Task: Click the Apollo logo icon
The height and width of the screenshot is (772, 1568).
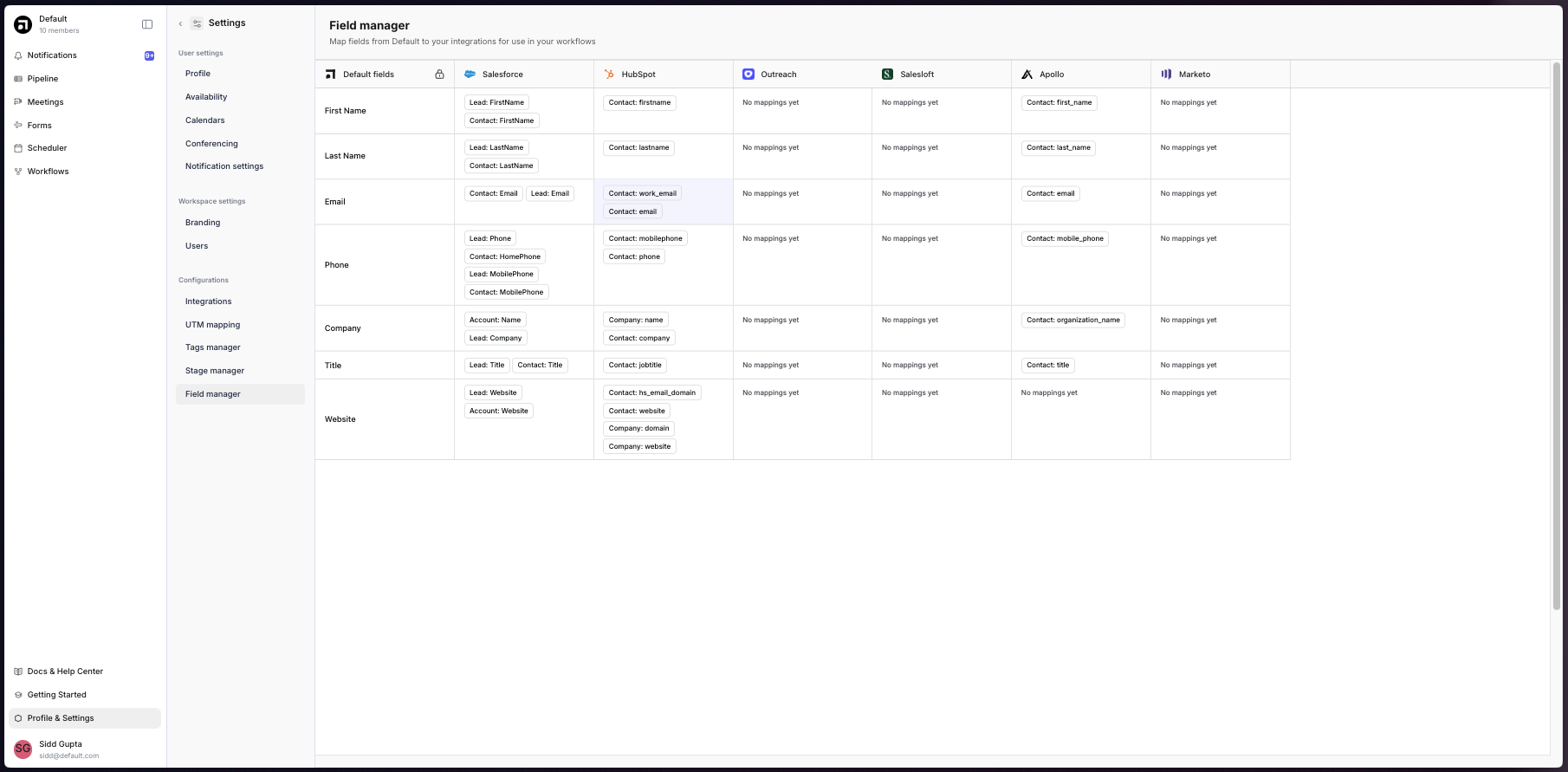Action: coord(1027,75)
